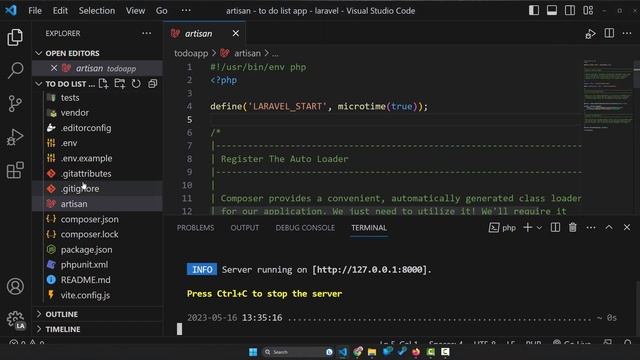Open the Explorer view in activity bar

coord(15,38)
